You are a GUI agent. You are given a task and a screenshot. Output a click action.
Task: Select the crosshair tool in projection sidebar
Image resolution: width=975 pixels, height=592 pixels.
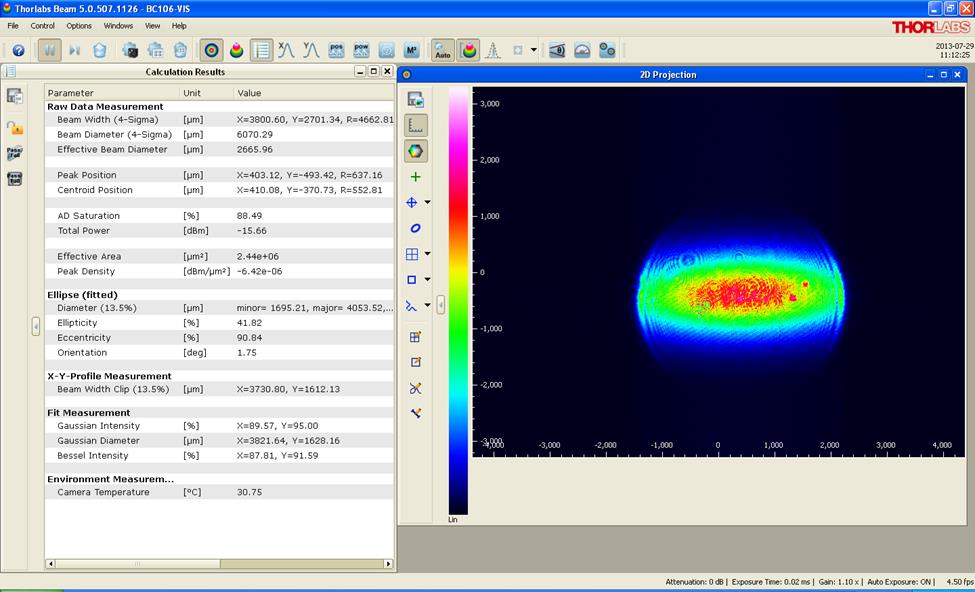click(412, 202)
